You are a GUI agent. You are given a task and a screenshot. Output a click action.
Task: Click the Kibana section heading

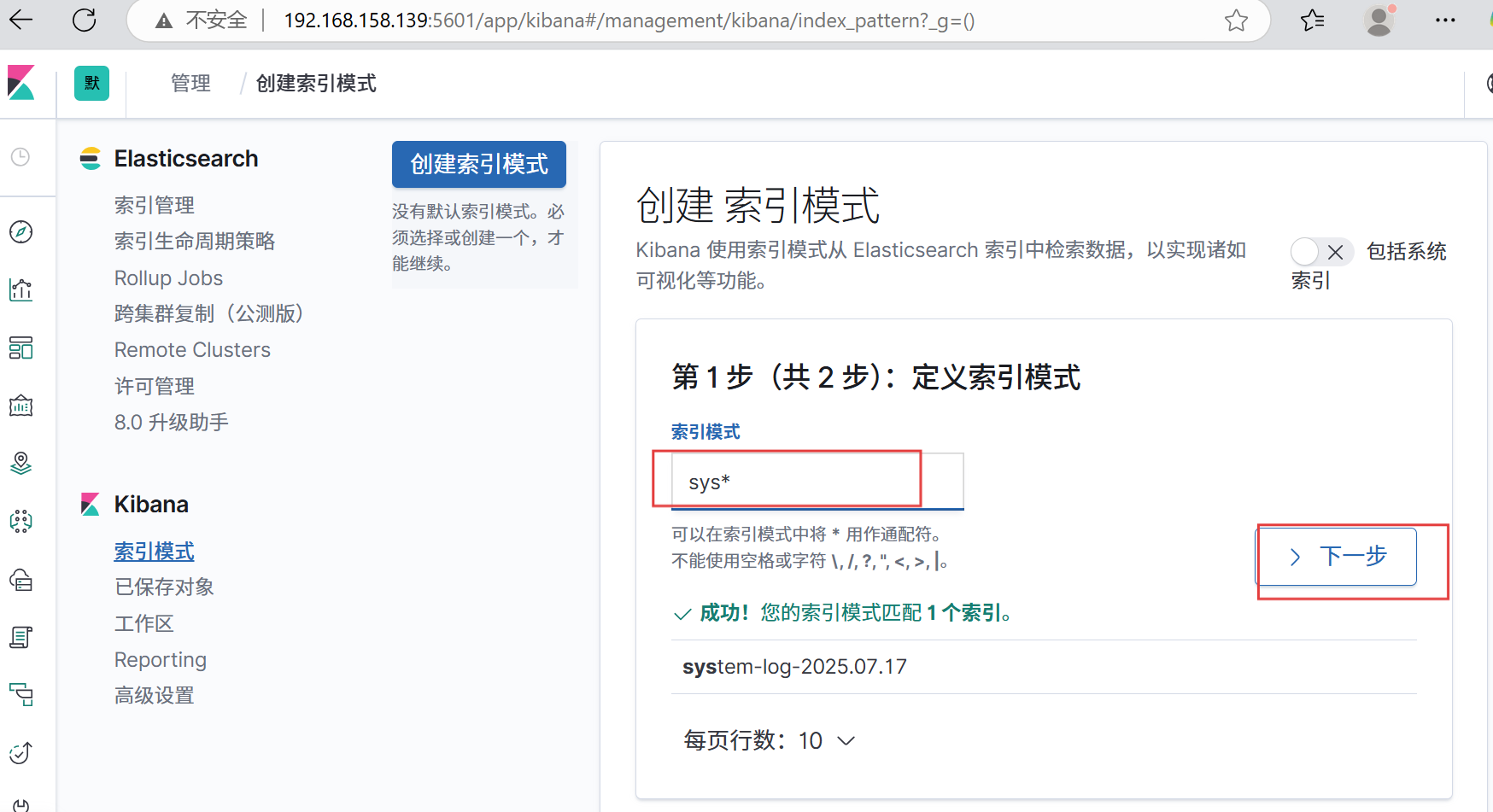point(151,505)
